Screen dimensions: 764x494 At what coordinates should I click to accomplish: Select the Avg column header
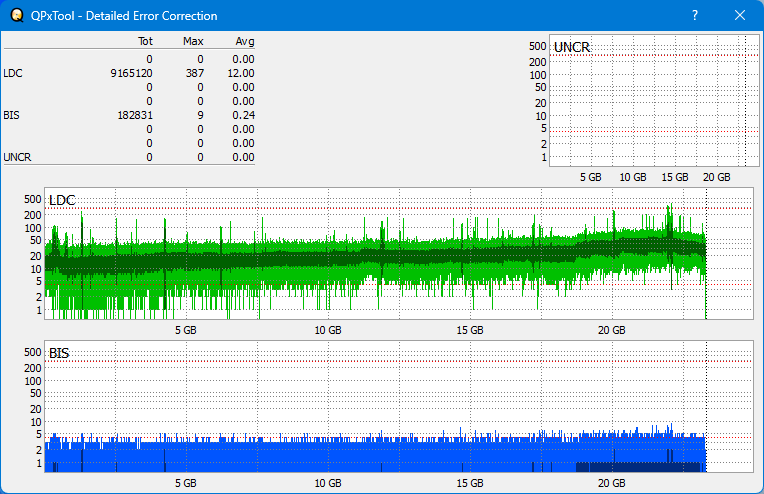(244, 41)
